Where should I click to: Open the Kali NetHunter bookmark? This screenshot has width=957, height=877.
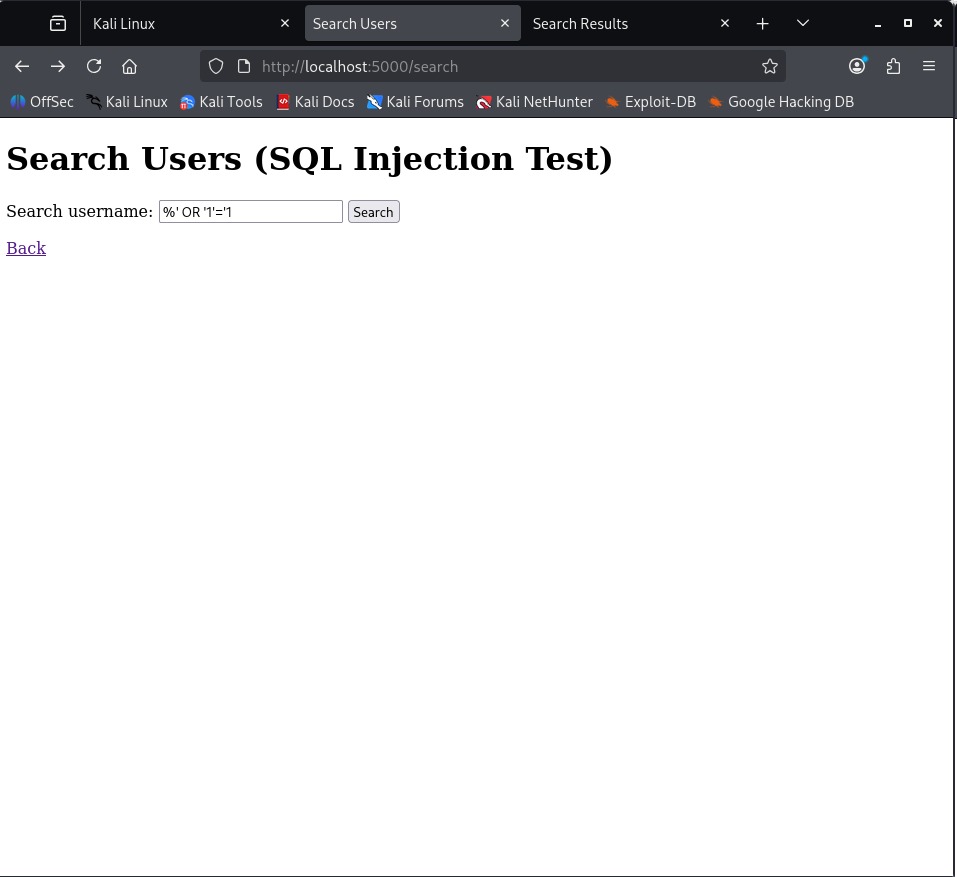coord(534,101)
